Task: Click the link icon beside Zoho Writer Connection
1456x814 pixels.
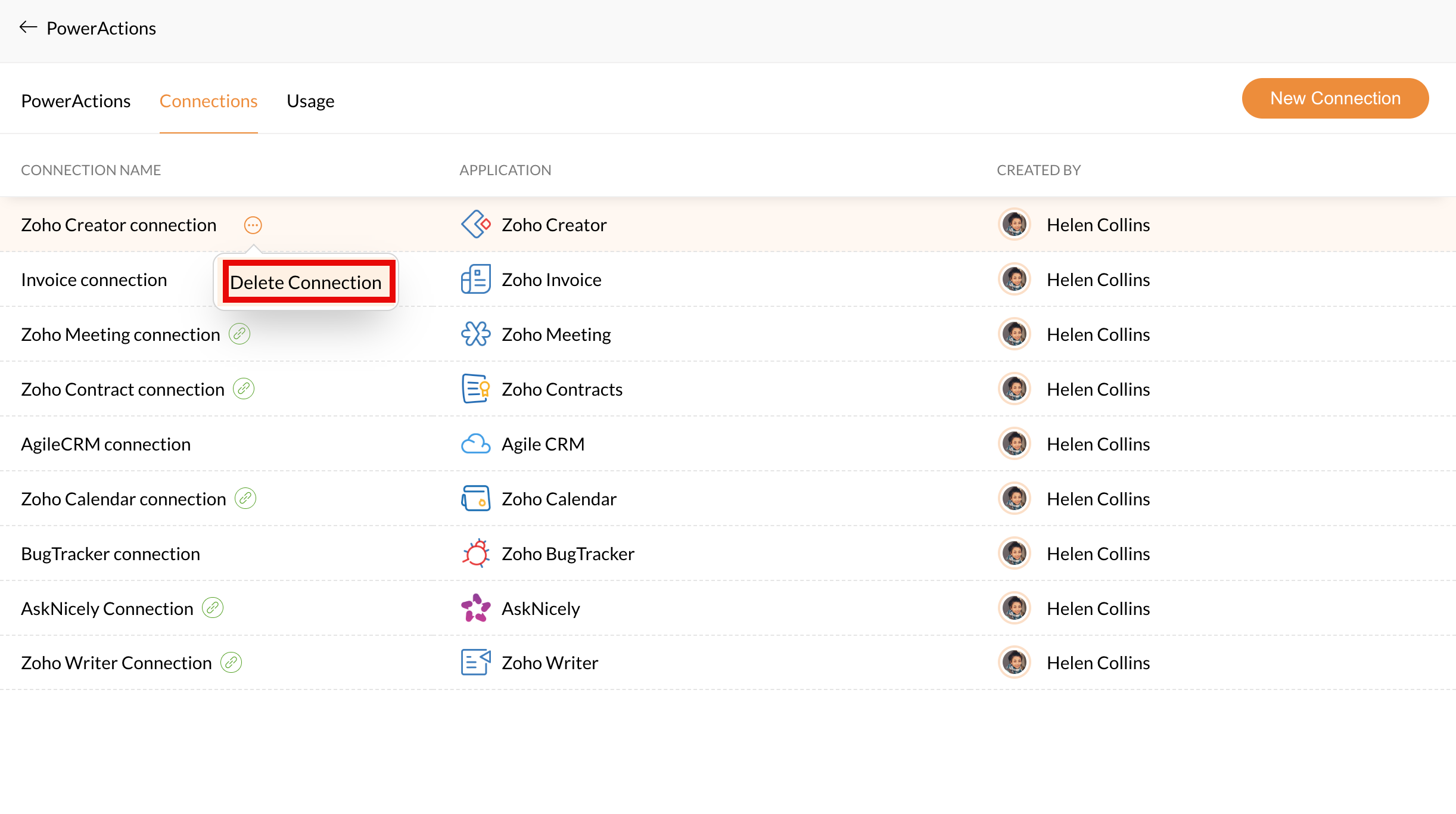Action: tap(231, 663)
